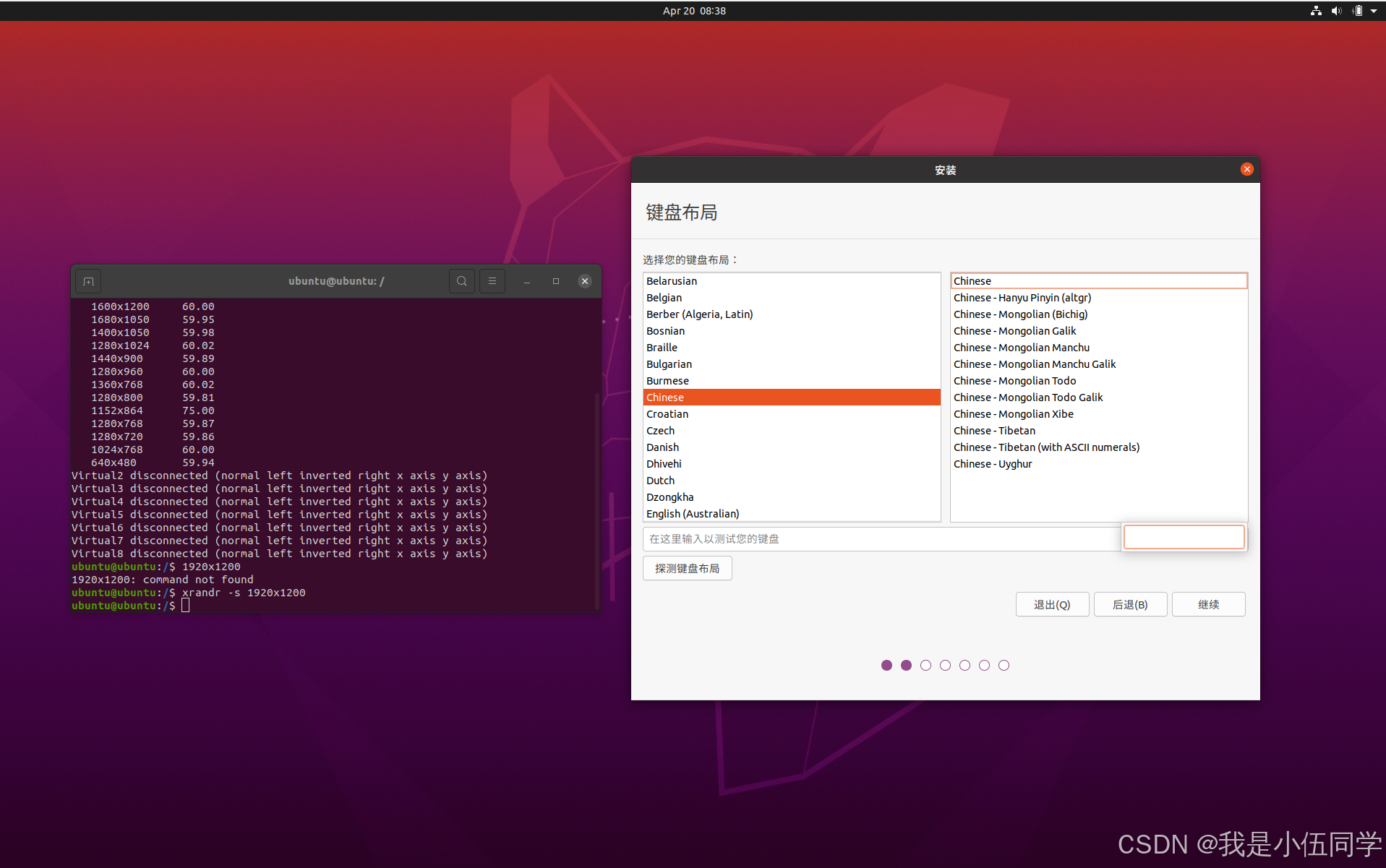1386x868 pixels.
Task: Select Croatian in the layout list
Action: pyautogui.click(x=667, y=413)
